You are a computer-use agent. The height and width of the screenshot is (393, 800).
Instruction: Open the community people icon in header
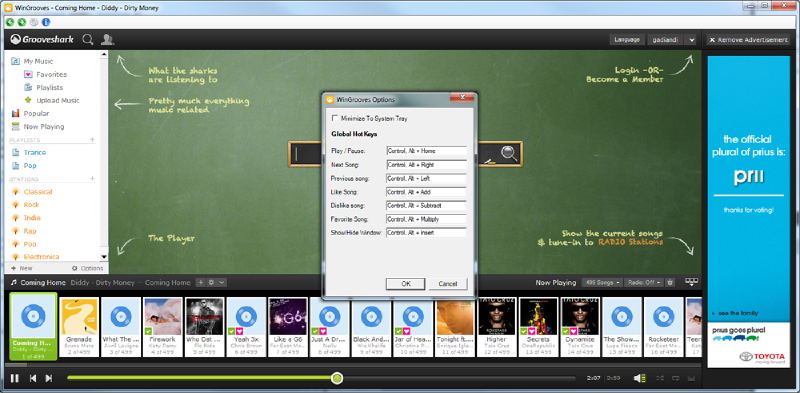point(107,39)
